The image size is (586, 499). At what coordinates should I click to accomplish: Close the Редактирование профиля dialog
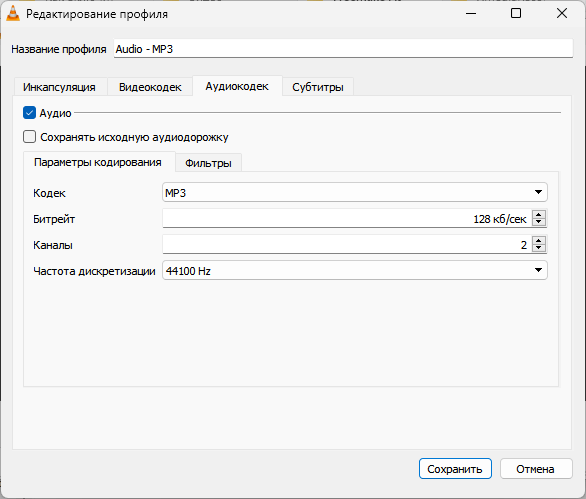pyautogui.click(x=561, y=13)
